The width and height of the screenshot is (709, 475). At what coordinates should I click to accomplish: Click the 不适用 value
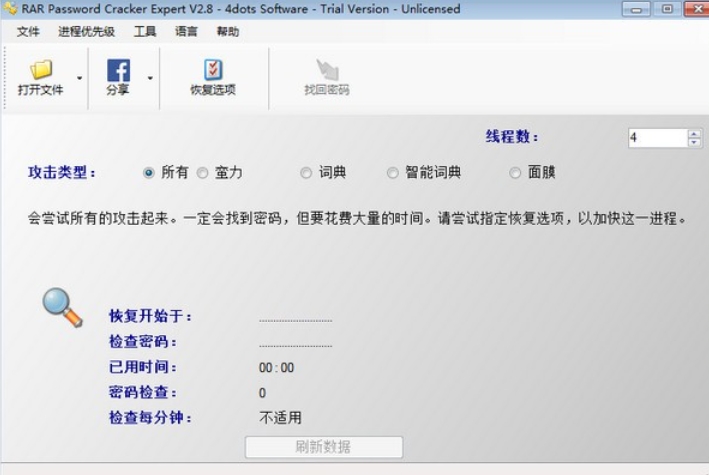point(280,418)
